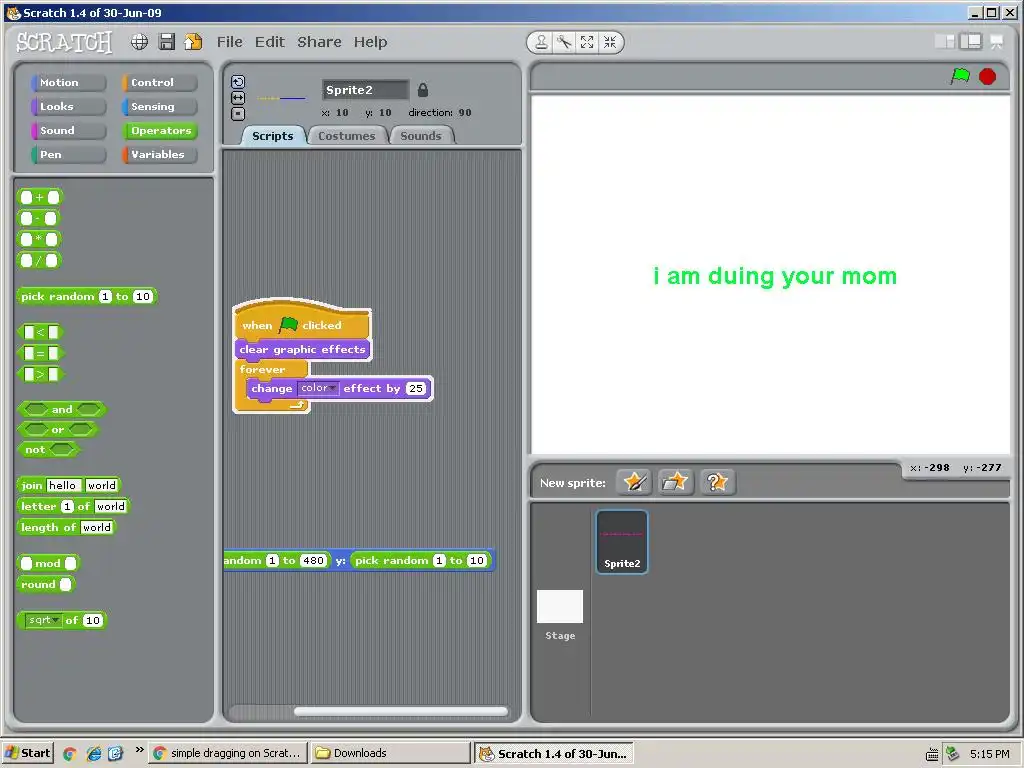Viewport: 1024px width, 768px height.
Task: Set rotation style to left-right flip only
Action: coord(238,97)
